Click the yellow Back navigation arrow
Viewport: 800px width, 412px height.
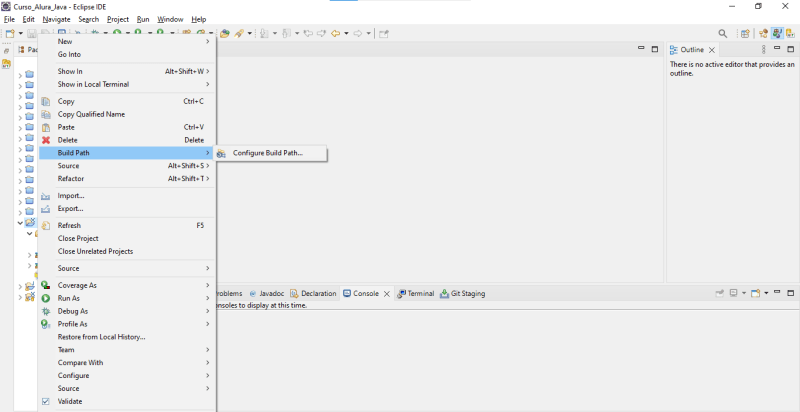click(335, 33)
